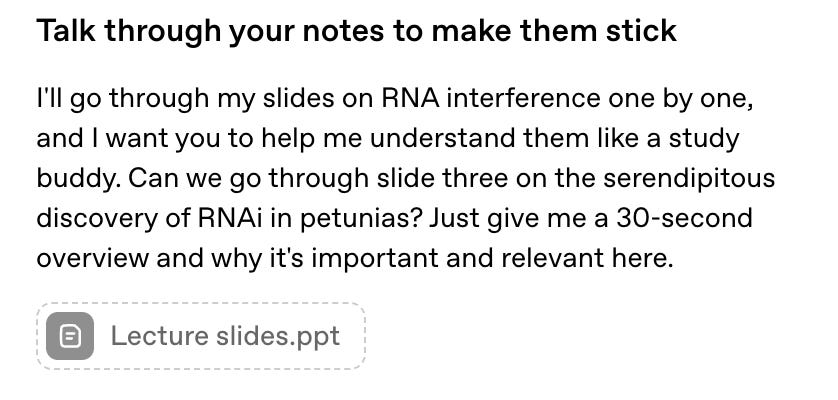Click the word 'understand' in the prompt

point(443,139)
